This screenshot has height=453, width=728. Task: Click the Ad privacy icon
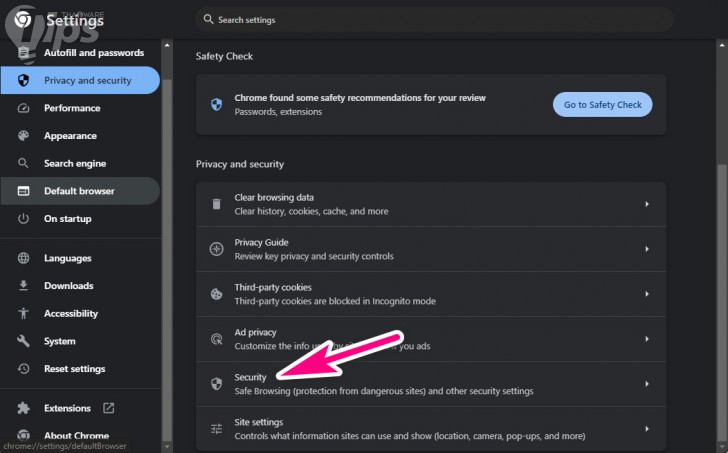click(x=216, y=339)
